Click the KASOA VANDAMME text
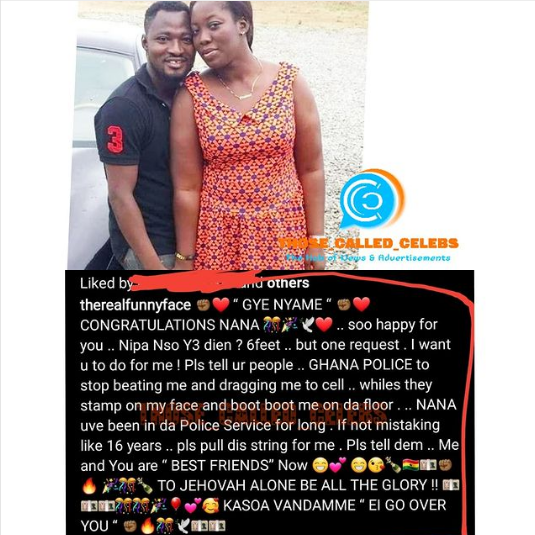The height and width of the screenshot is (535, 535). tap(289, 506)
